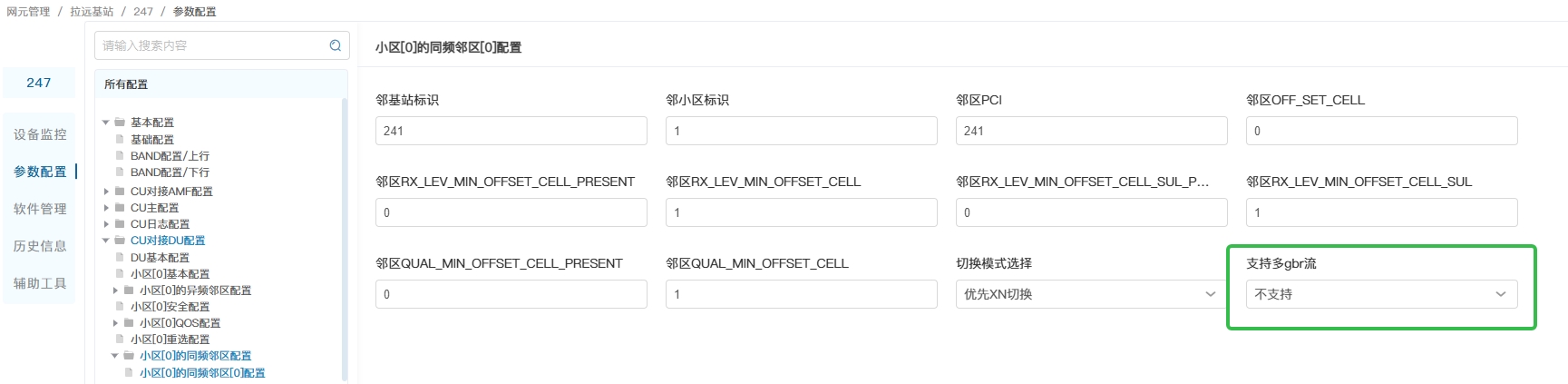This screenshot has height=384, width=1568.
Task: Click the folder icon beside 小区[0]QOS配置
Action: pyautogui.click(x=129, y=323)
